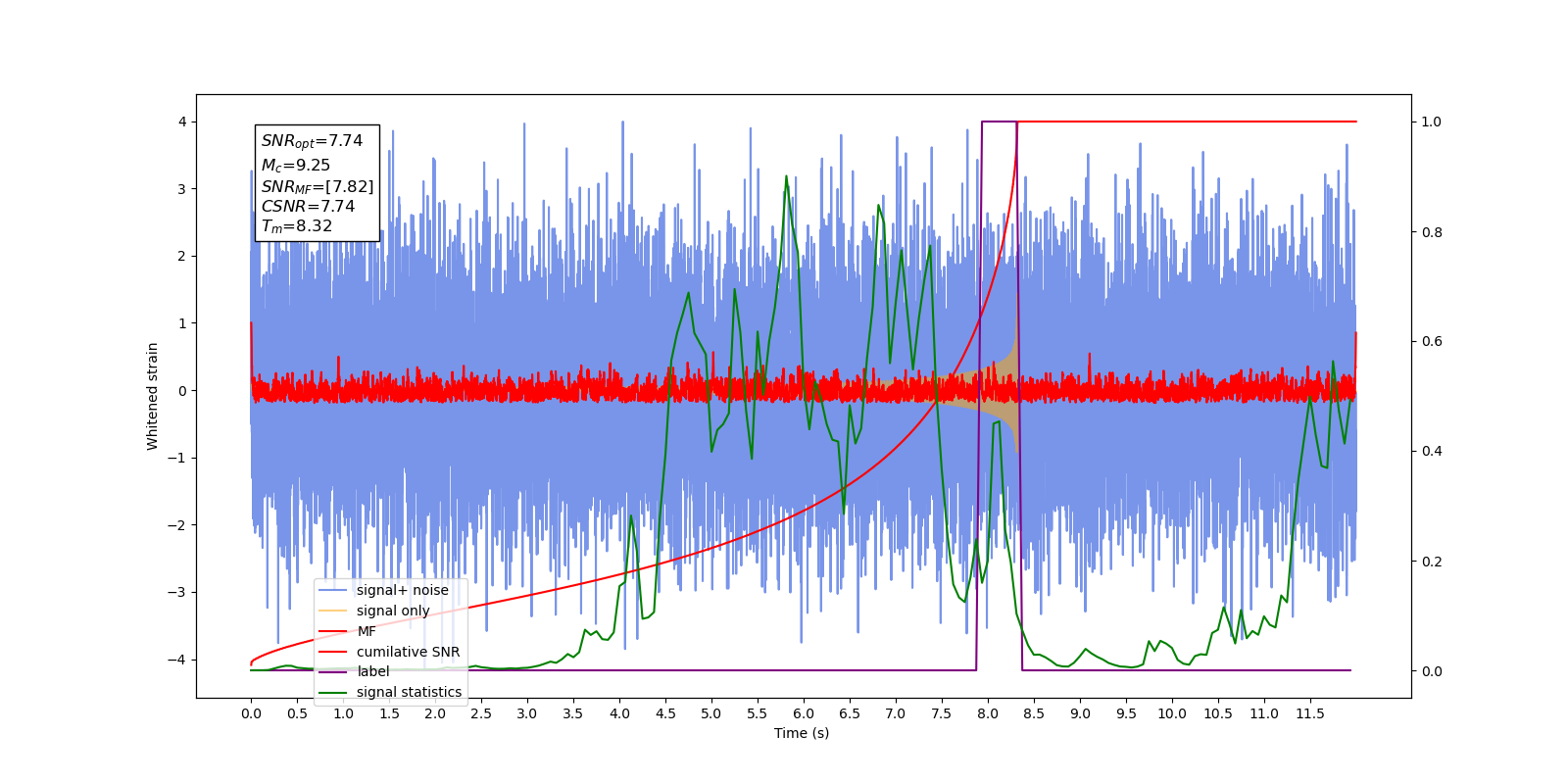Select the SNRMF=[7.82] annotation text
1568x784 pixels.
[318, 186]
